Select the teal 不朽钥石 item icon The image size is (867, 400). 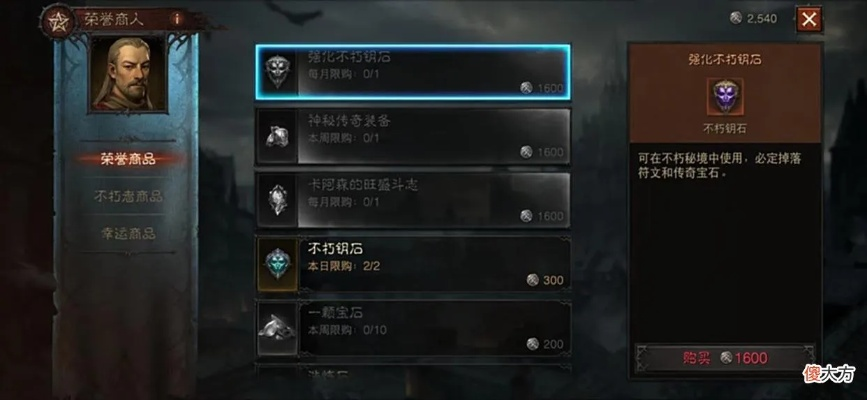coord(278,264)
